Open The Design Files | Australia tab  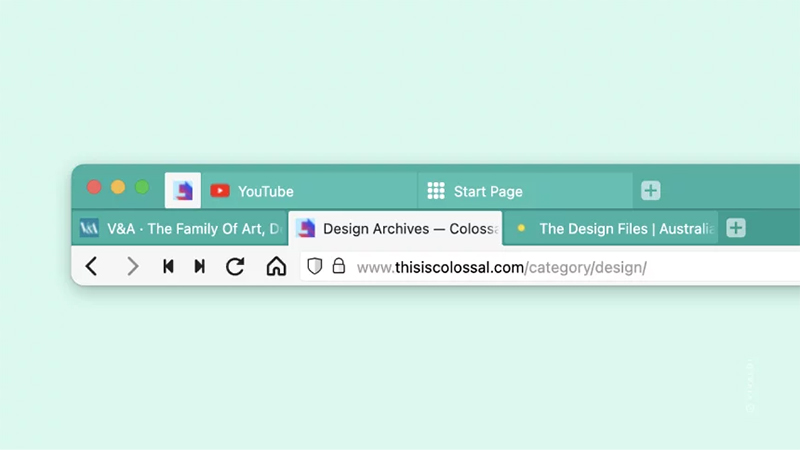(611, 229)
